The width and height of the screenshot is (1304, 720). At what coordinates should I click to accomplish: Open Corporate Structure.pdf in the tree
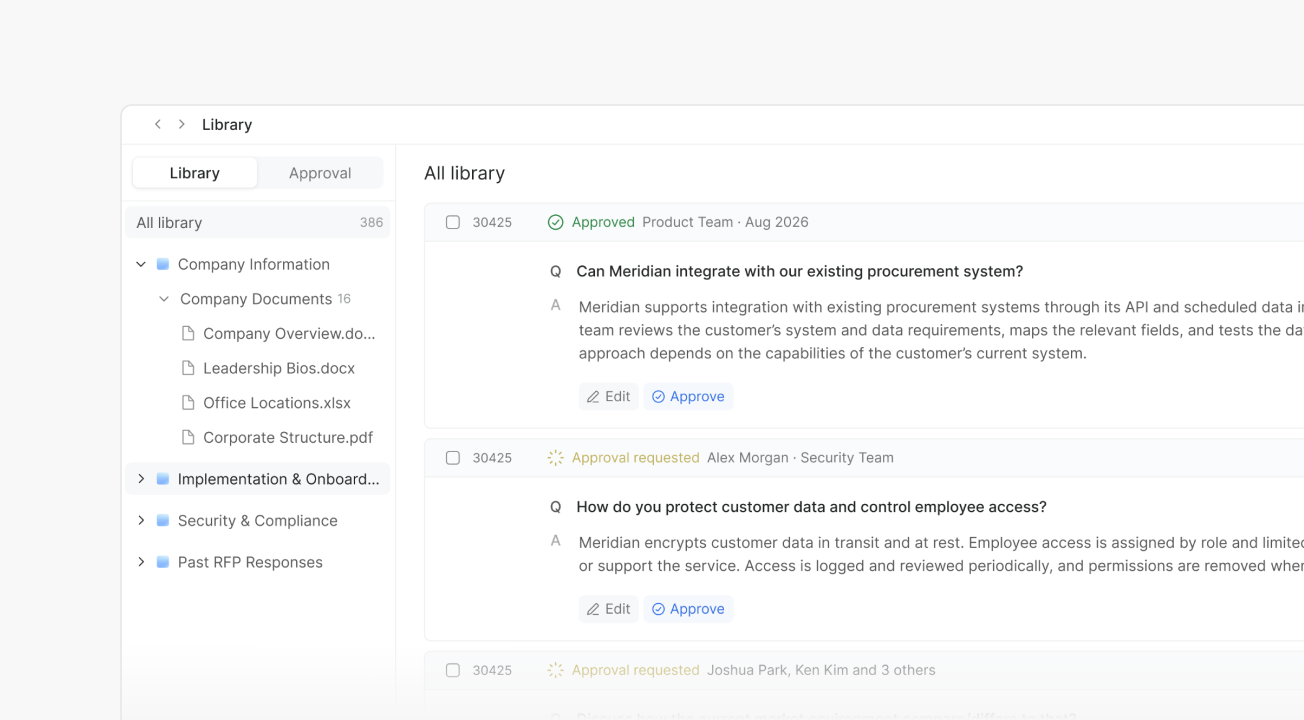288,437
